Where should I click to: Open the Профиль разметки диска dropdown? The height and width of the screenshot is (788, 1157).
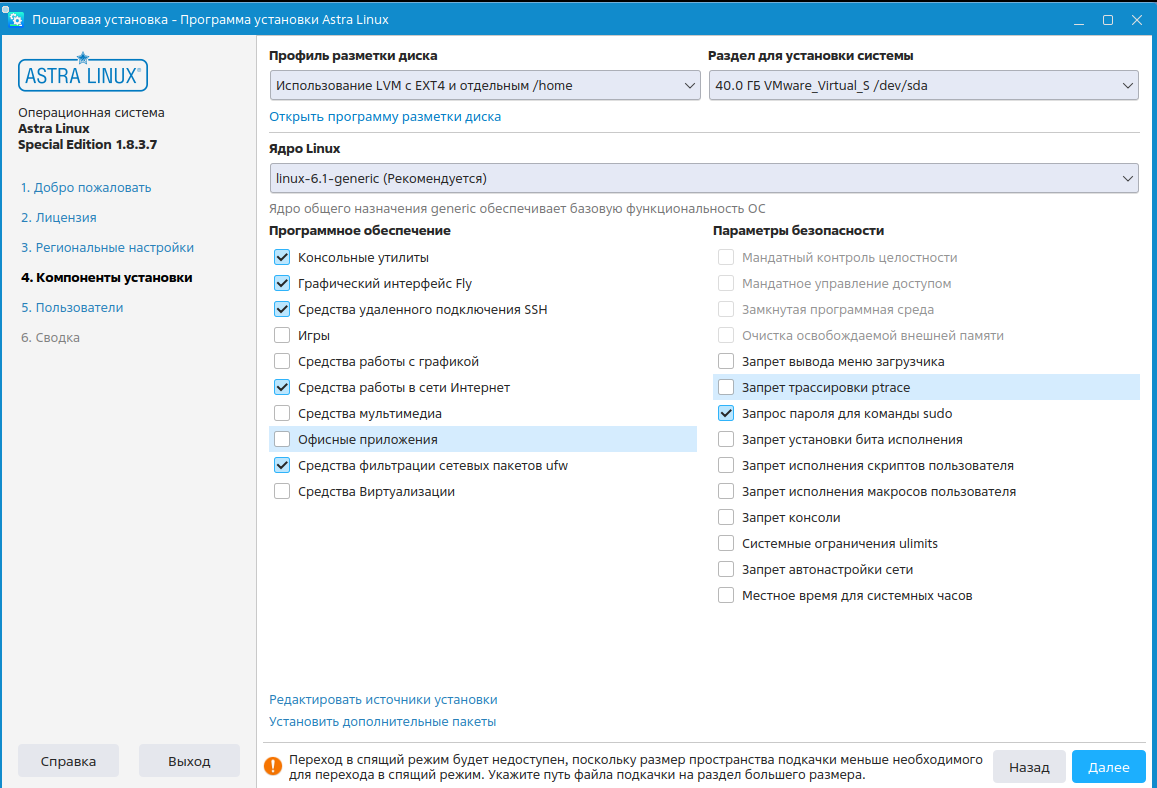pyautogui.click(x=485, y=86)
